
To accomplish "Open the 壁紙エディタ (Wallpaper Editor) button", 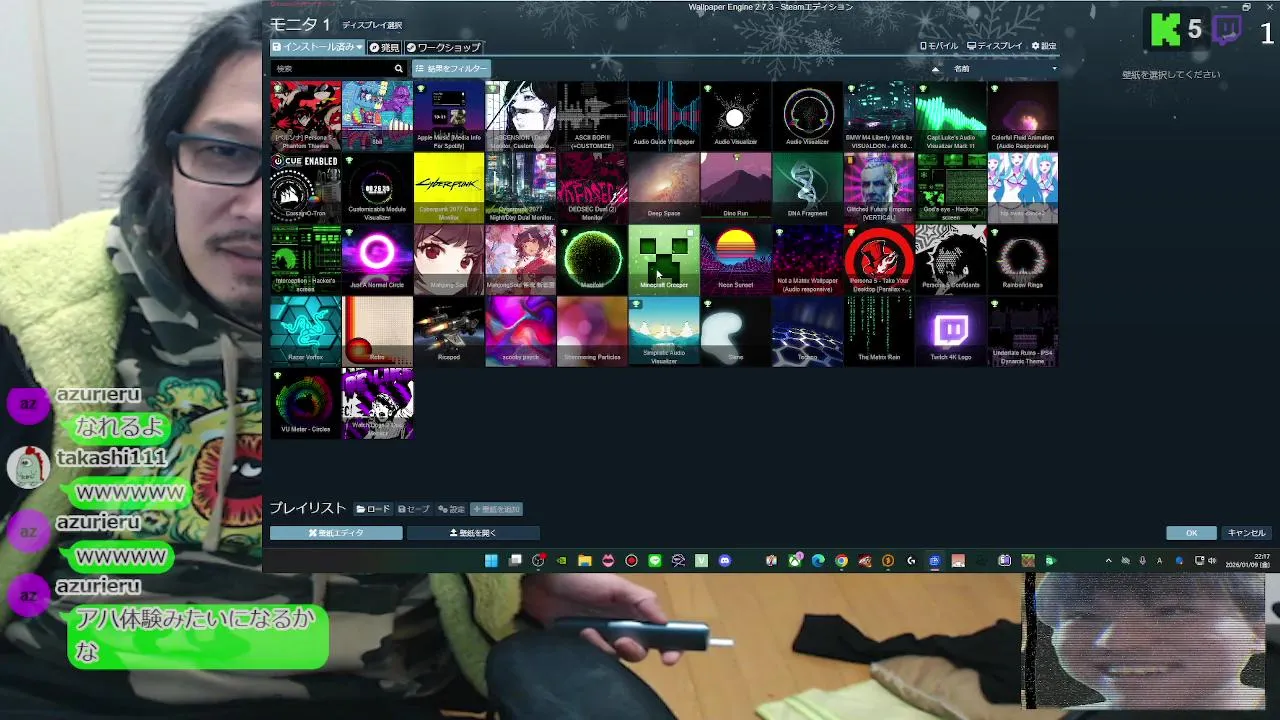I will [336, 533].
